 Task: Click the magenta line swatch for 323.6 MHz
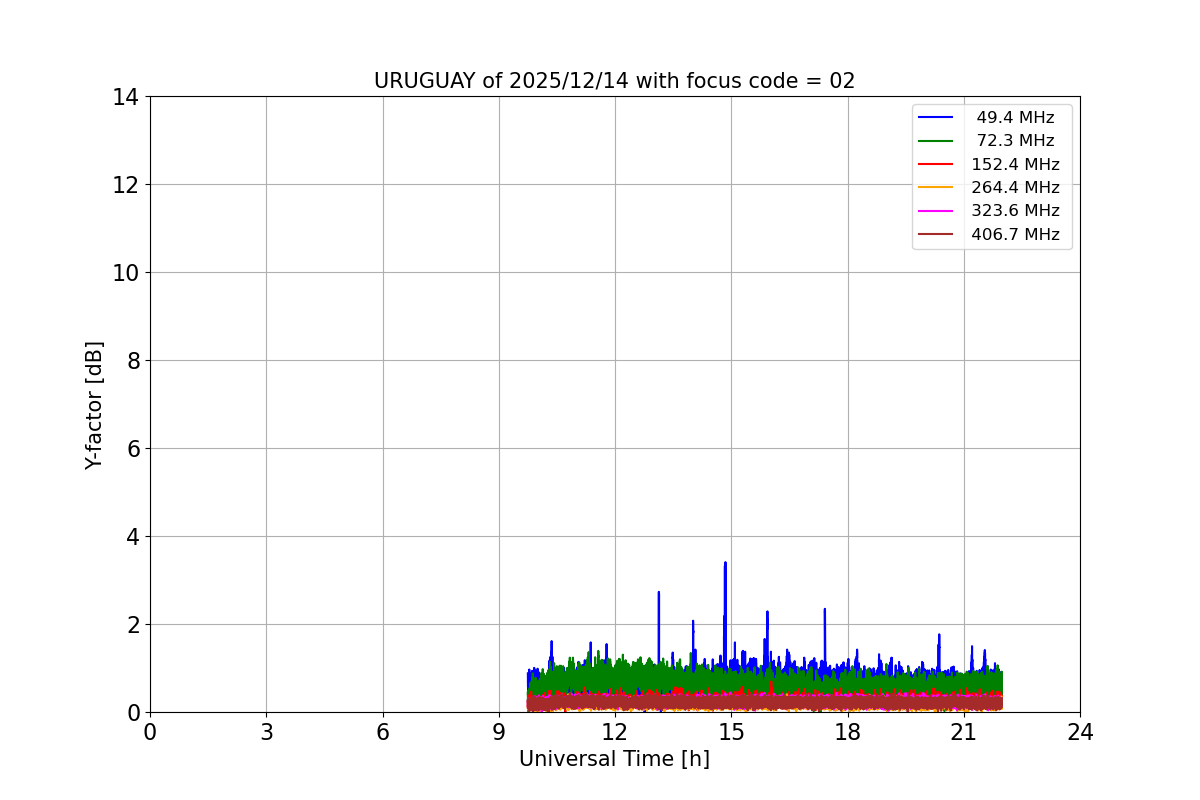[936, 211]
